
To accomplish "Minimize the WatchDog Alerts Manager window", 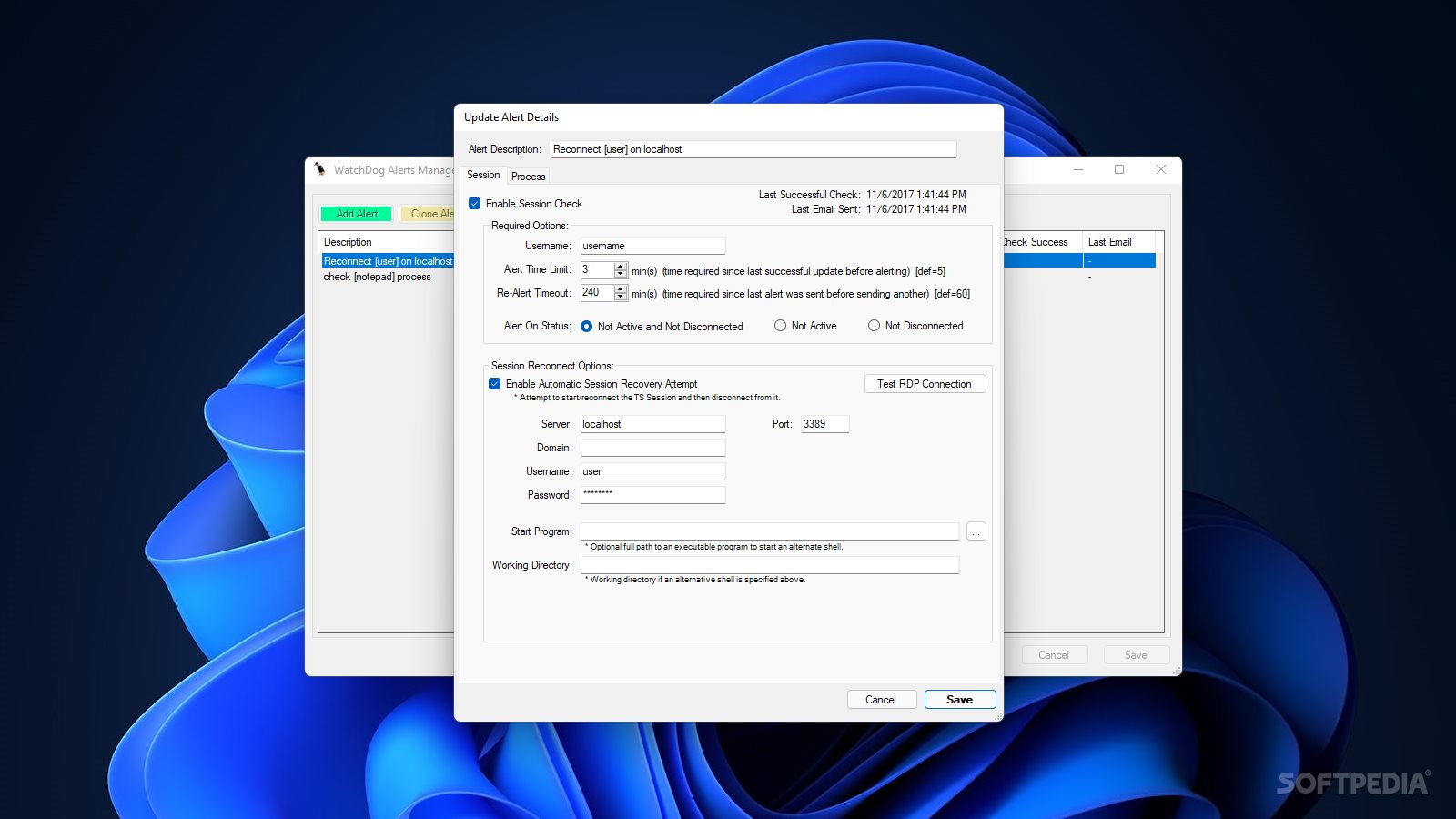I will pyautogui.click(x=1077, y=169).
